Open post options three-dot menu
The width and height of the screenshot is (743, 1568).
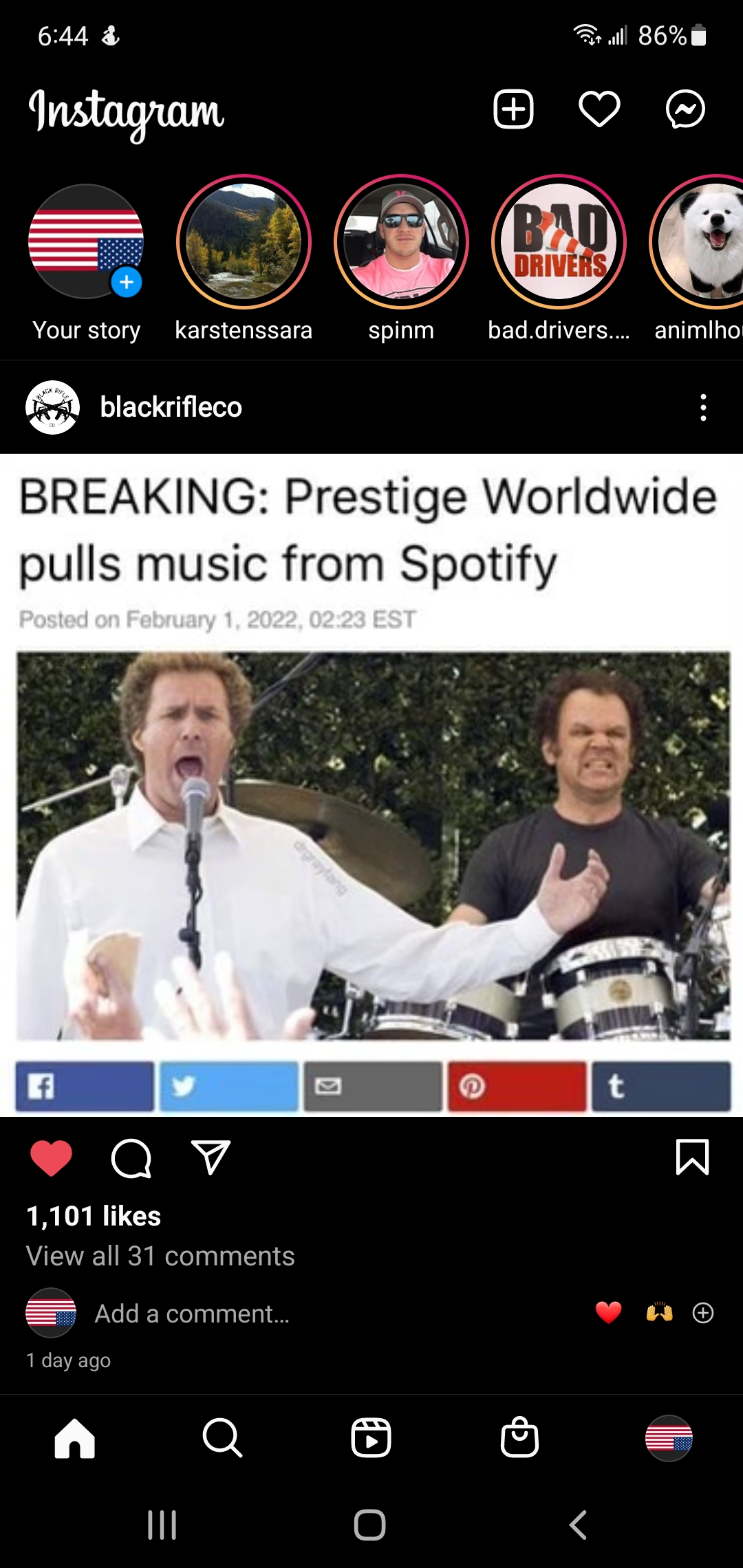pos(703,407)
